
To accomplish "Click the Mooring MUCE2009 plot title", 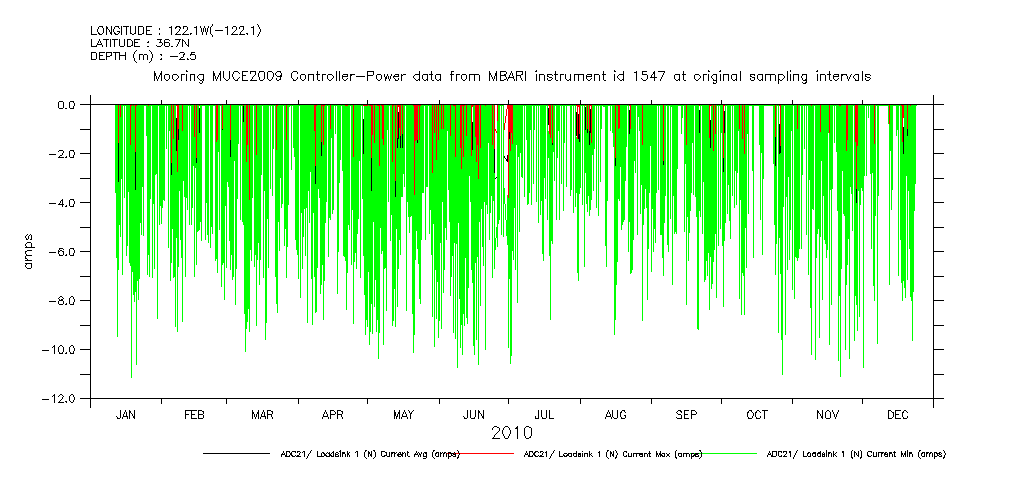I will point(511,76).
